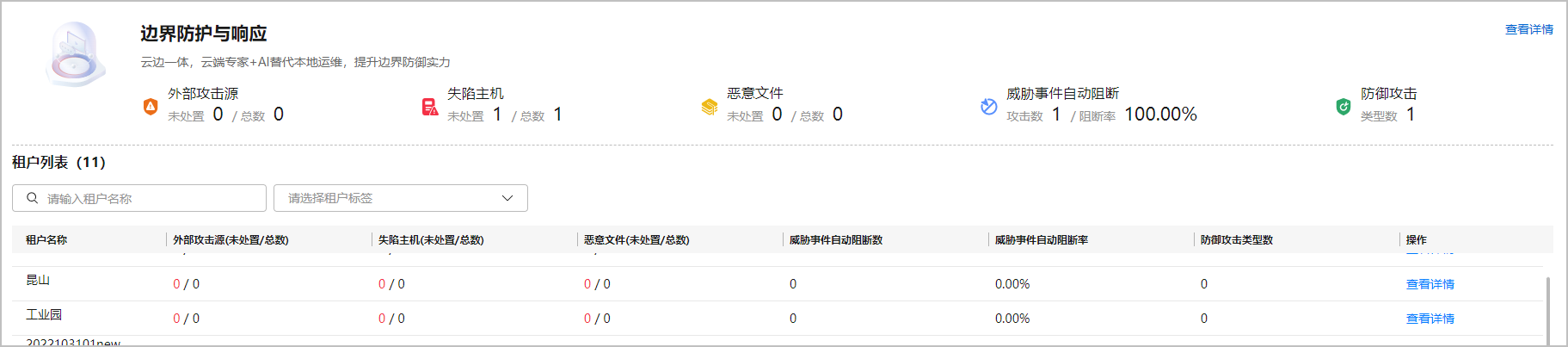1568x347 pixels.
Task: Expand tenant tag list via chevron arrow
Action: point(507,198)
